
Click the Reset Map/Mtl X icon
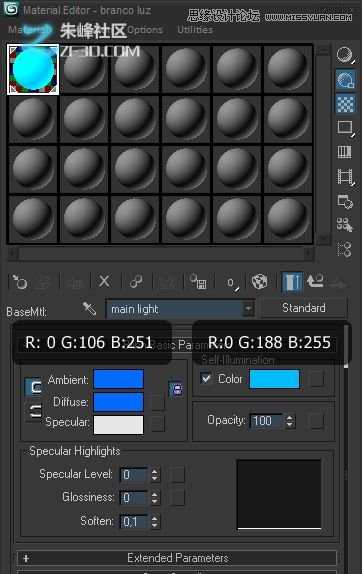[x=104, y=282]
